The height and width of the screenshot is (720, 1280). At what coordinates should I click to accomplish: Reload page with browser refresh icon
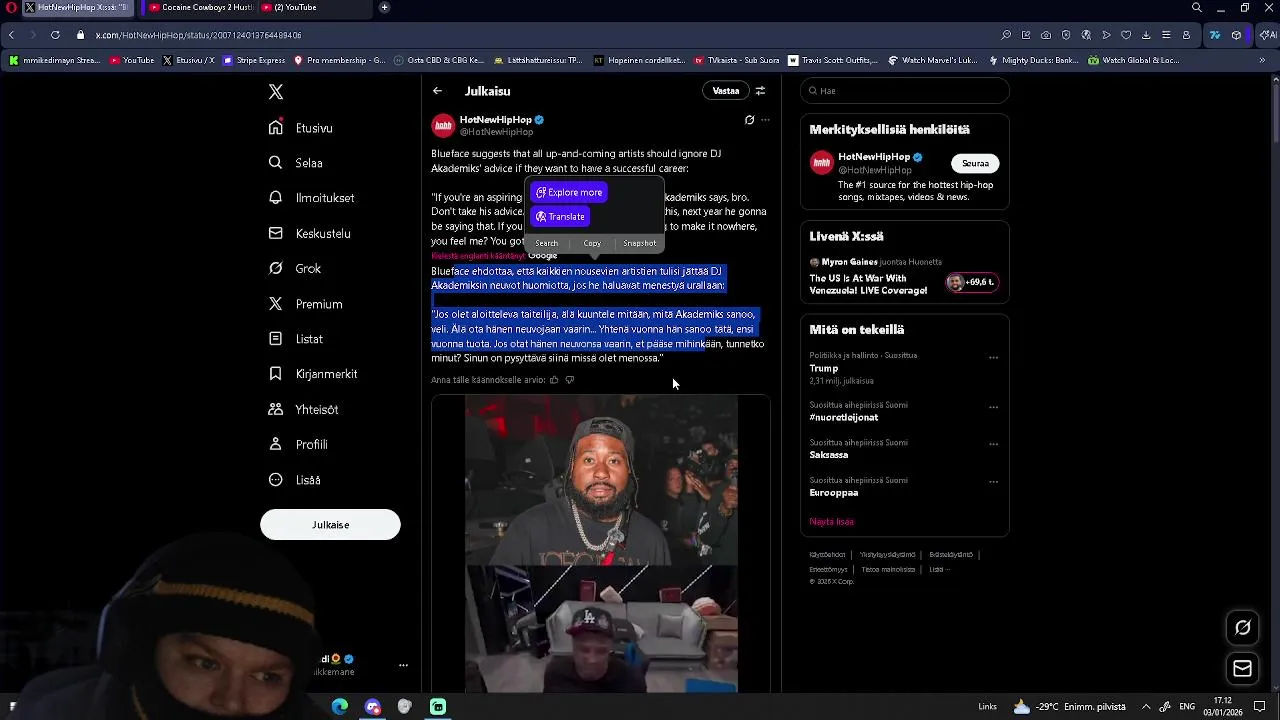(55, 35)
